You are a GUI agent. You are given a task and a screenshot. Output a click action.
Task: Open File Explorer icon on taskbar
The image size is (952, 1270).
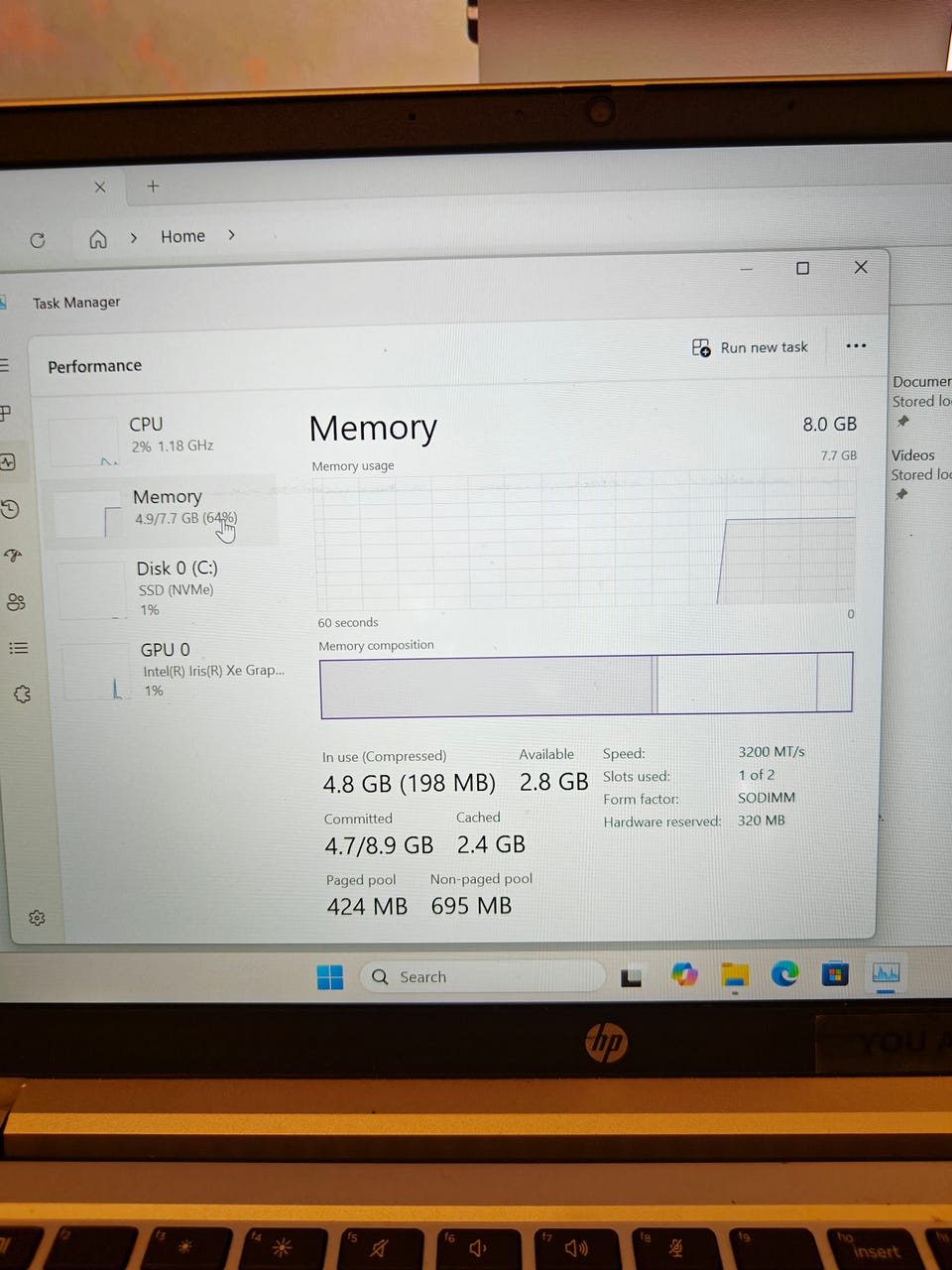[x=734, y=975]
